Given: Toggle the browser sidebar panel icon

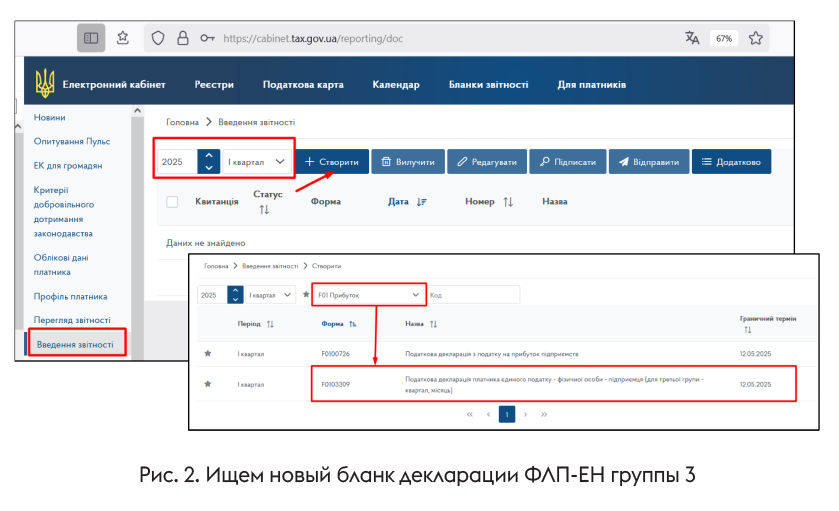Looking at the screenshot, I should 91,38.
